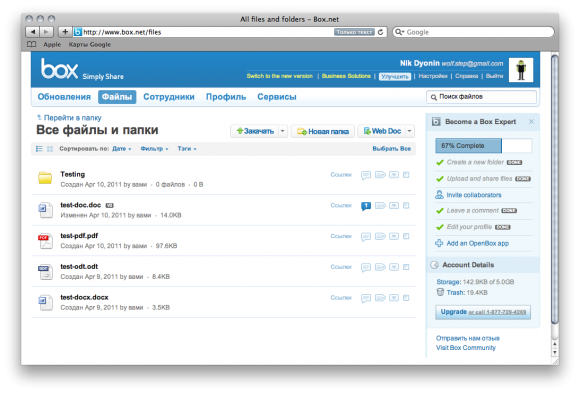The height and width of the screenshot is (394, 580).
Task: Open the bookmarks book icon
Action: pyautogui.click(x=32, y=44)
